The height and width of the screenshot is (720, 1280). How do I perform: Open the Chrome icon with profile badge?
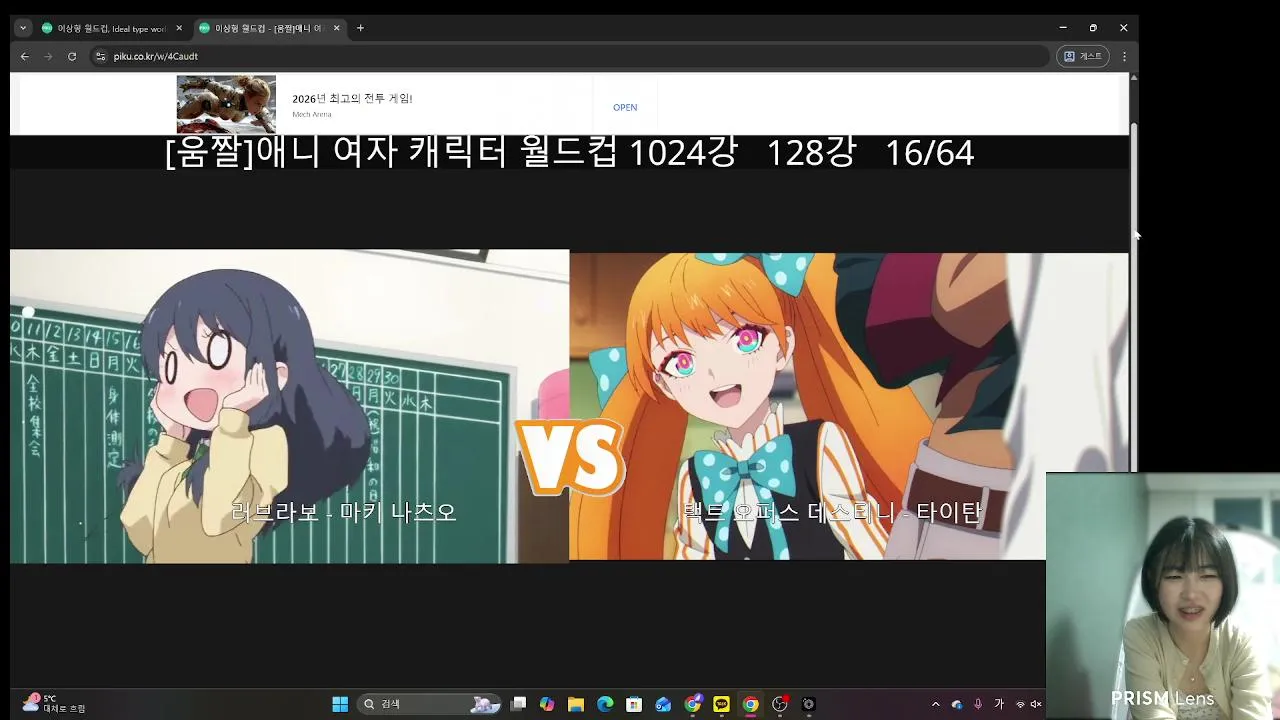(x=692, y=704)
